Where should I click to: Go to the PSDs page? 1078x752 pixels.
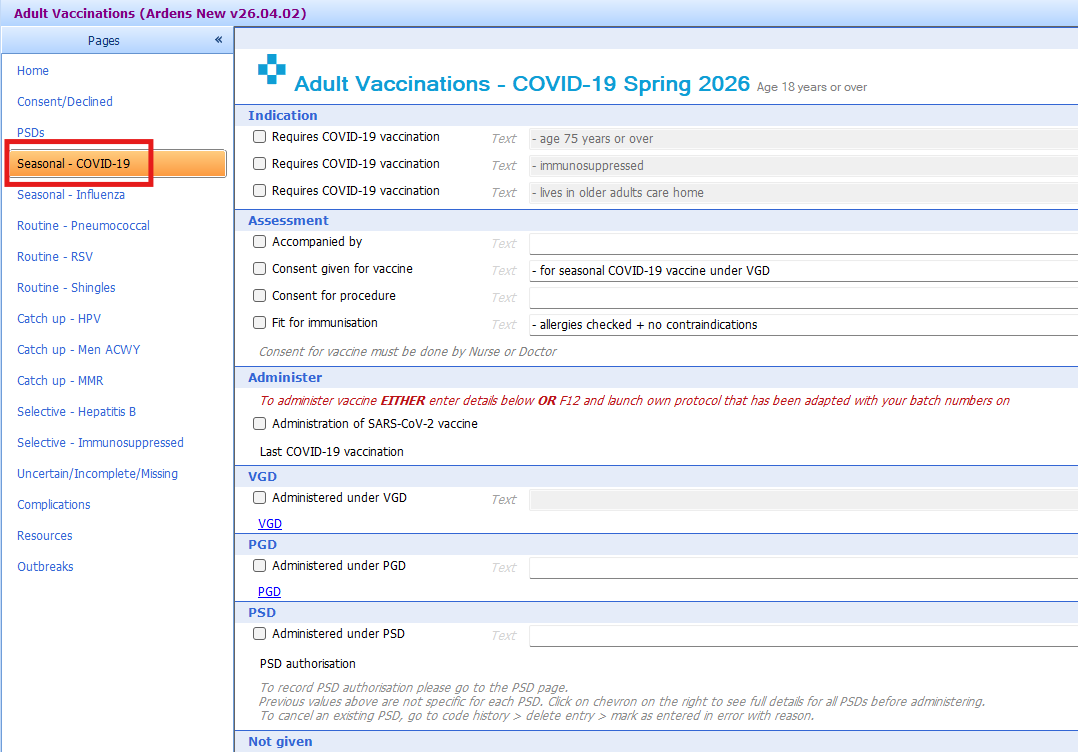coord(31,133)
